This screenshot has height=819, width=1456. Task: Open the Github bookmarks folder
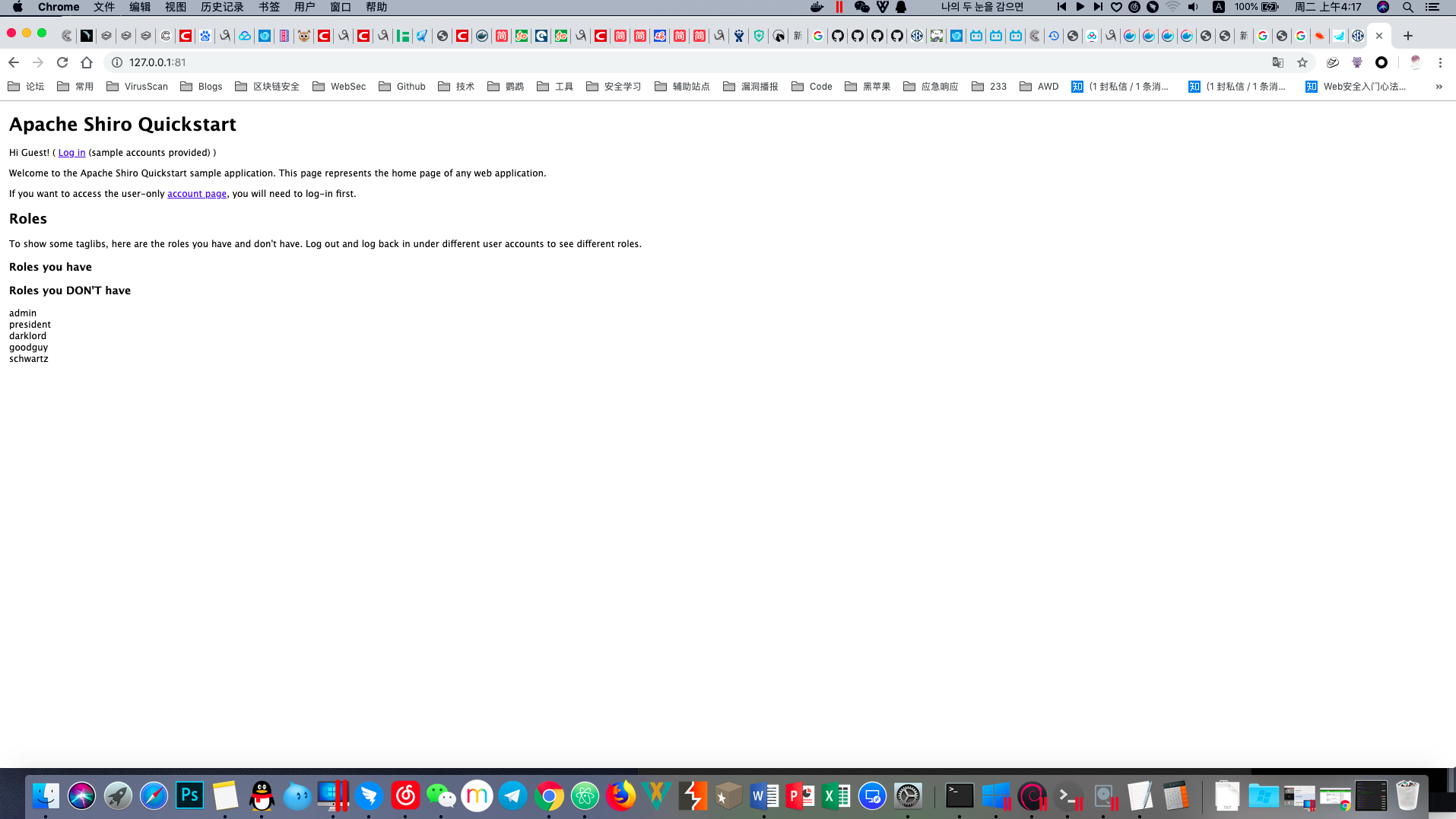tap(402, 87)
